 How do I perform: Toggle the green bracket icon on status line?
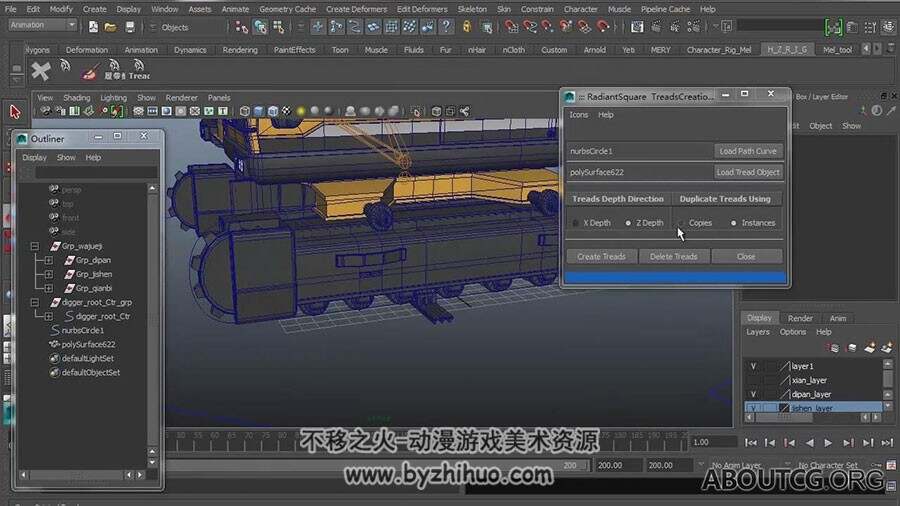tap(833, 27)
